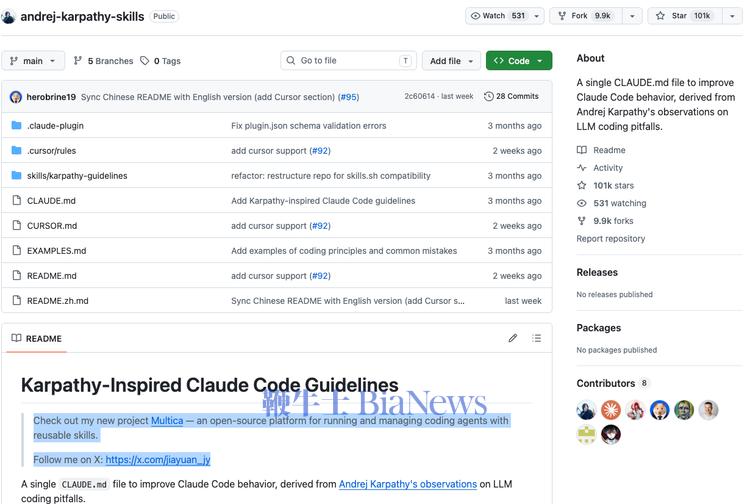
Task: Open the 0 Tags link
Action: (161, 61)
